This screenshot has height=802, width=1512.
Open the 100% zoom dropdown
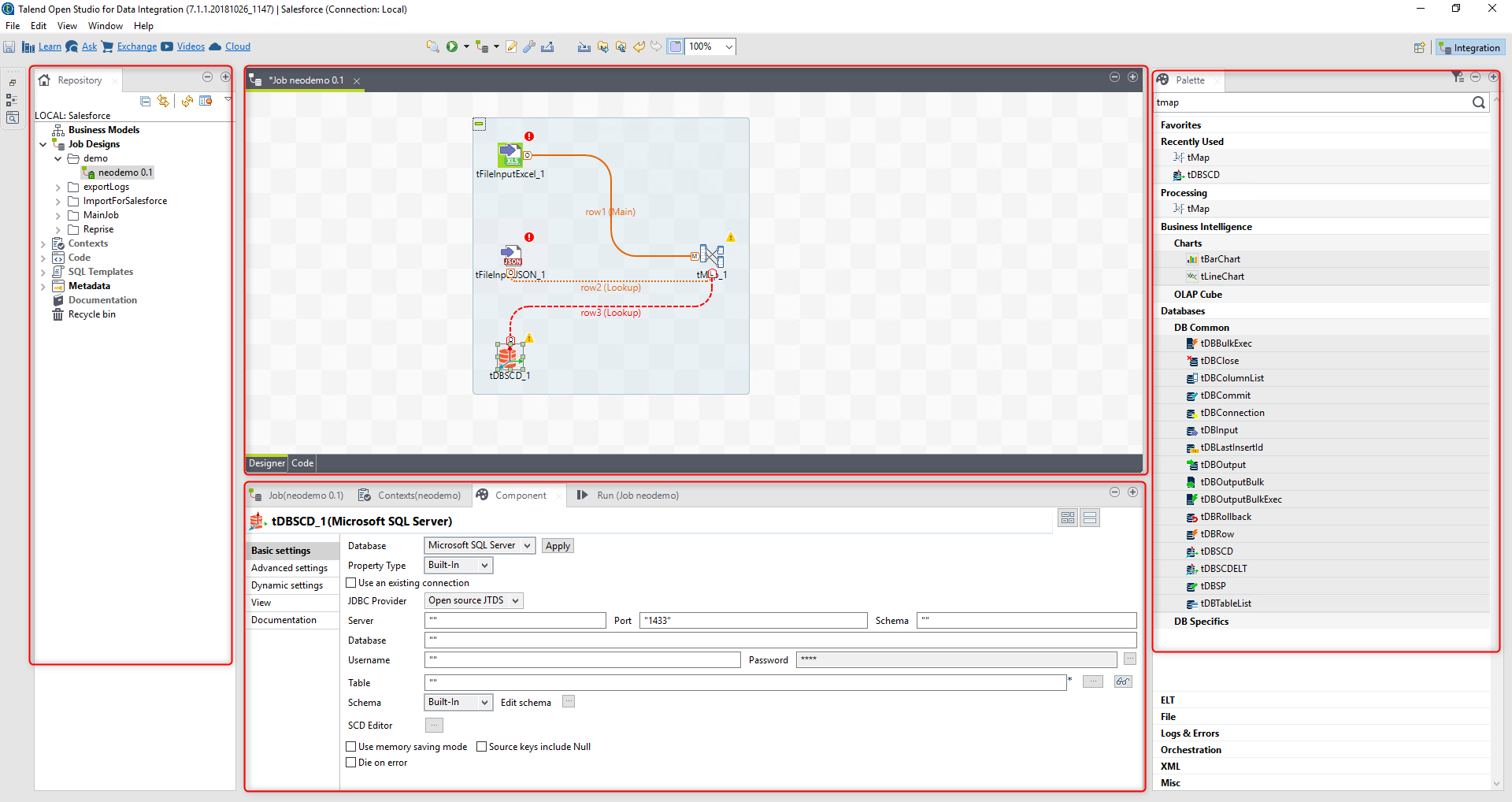[x=729, y=46]
